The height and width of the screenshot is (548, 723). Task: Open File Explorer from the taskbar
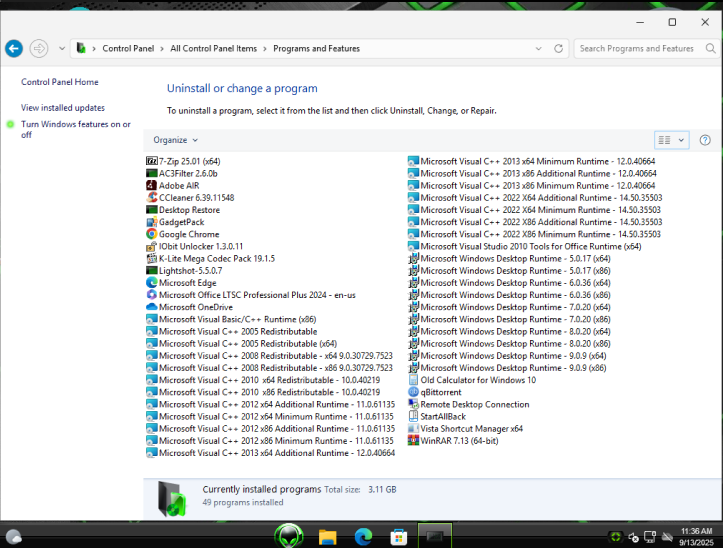[x=327, y=537]
